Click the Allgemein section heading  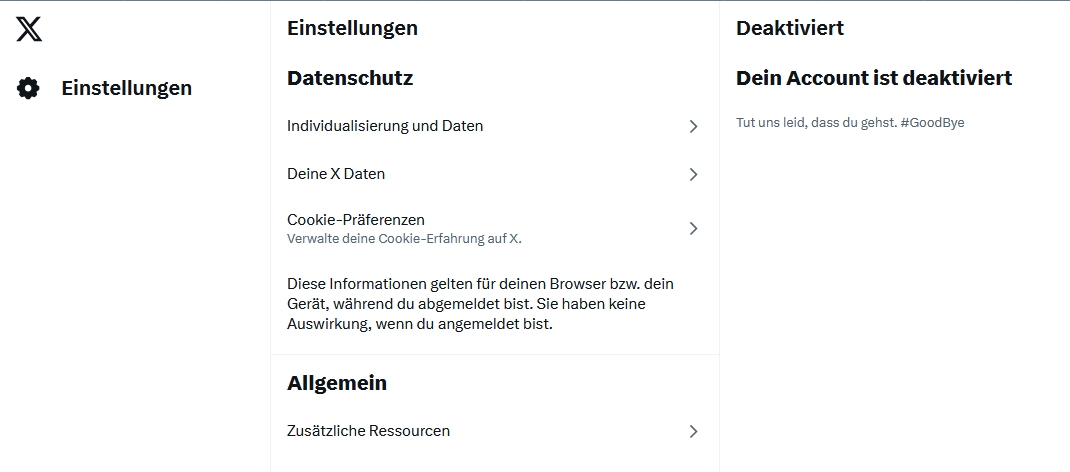coord(337,383)
